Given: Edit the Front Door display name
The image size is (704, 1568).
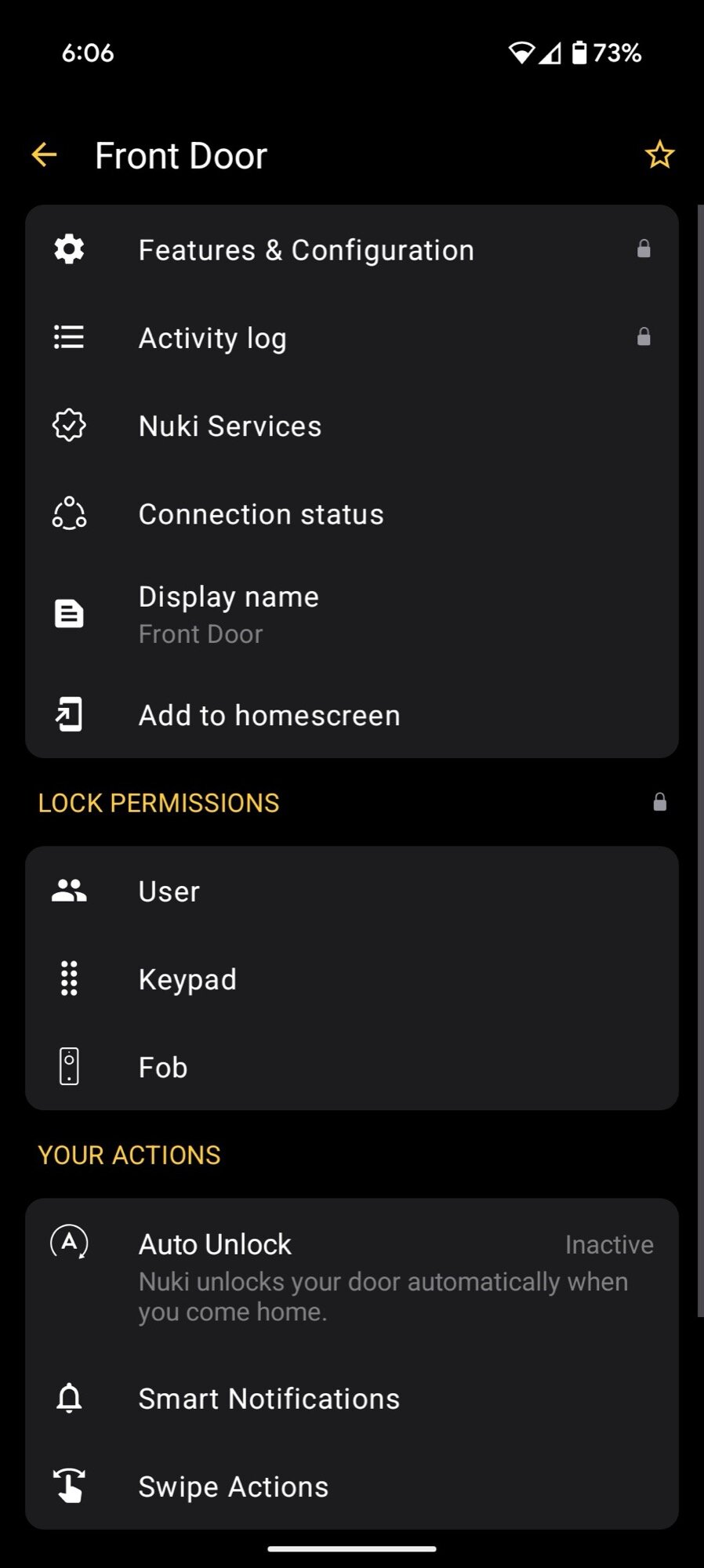Looking at the screenshot, I should 228,615.
